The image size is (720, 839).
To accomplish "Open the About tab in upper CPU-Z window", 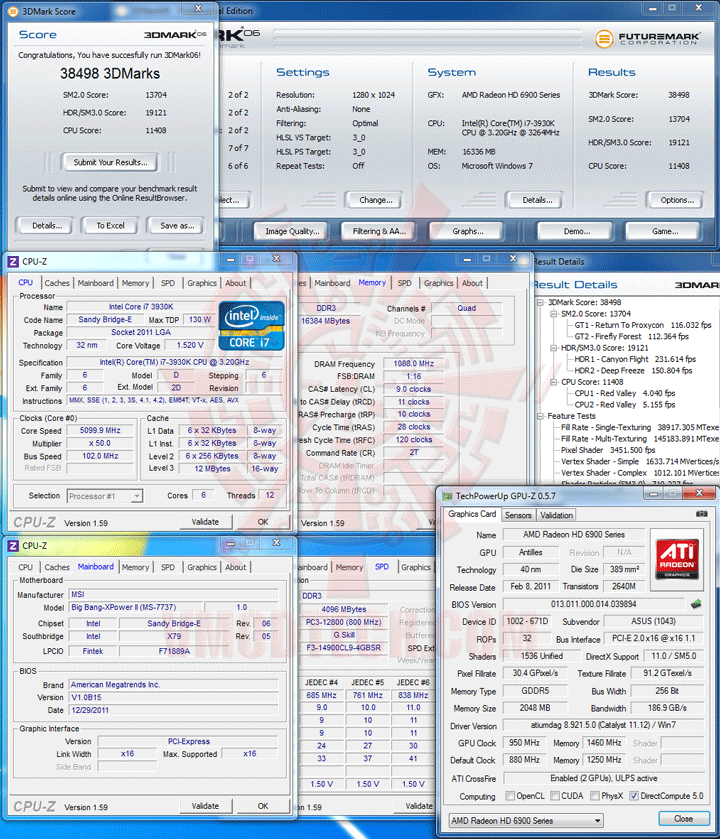I will 235,283.
